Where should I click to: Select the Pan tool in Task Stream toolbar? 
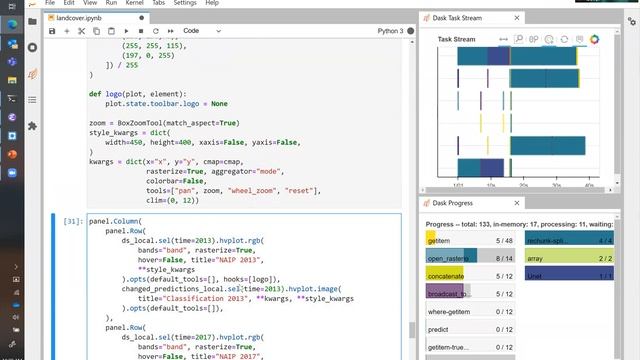(x=503, y=39)
